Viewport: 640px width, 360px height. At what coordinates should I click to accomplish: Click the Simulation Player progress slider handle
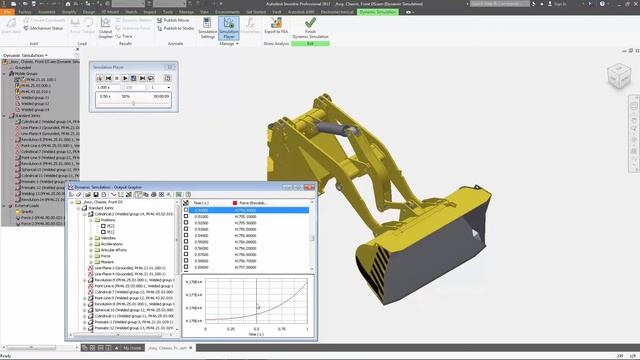[133, 103]
